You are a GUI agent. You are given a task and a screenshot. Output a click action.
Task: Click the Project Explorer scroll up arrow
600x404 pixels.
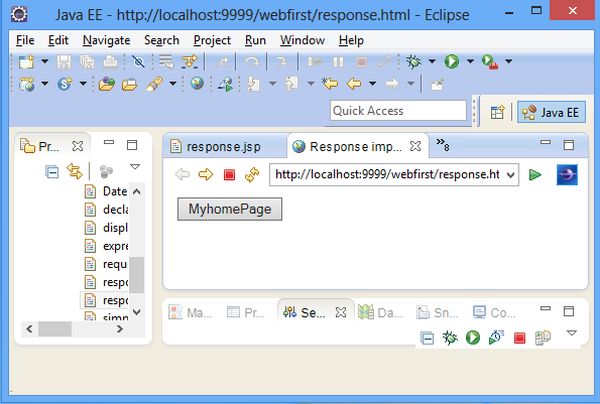coord(137,191)
